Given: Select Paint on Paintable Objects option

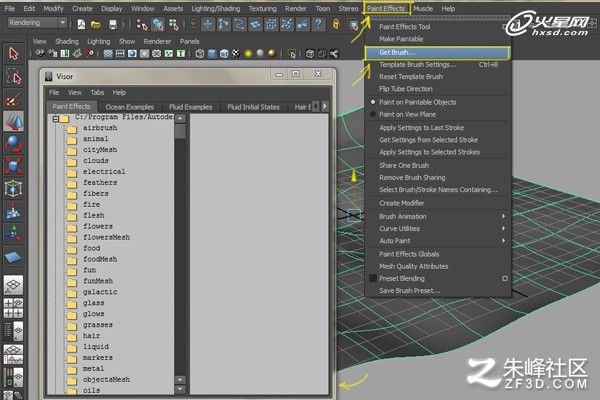Looking at the screenshot, I should click(x=417, y=102).
